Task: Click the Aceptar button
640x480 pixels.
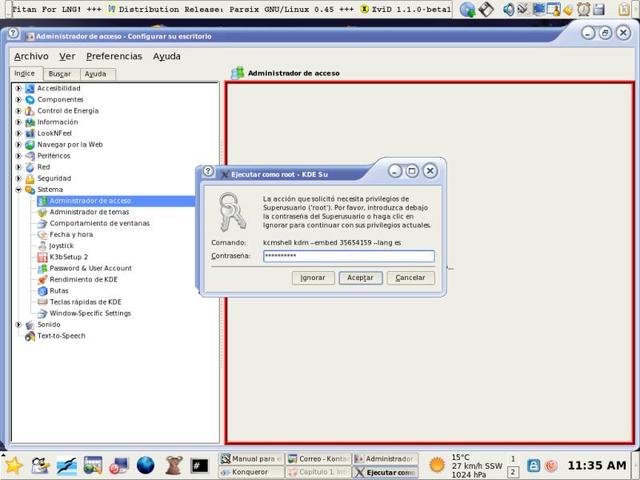Action: (x=360, y=278)
